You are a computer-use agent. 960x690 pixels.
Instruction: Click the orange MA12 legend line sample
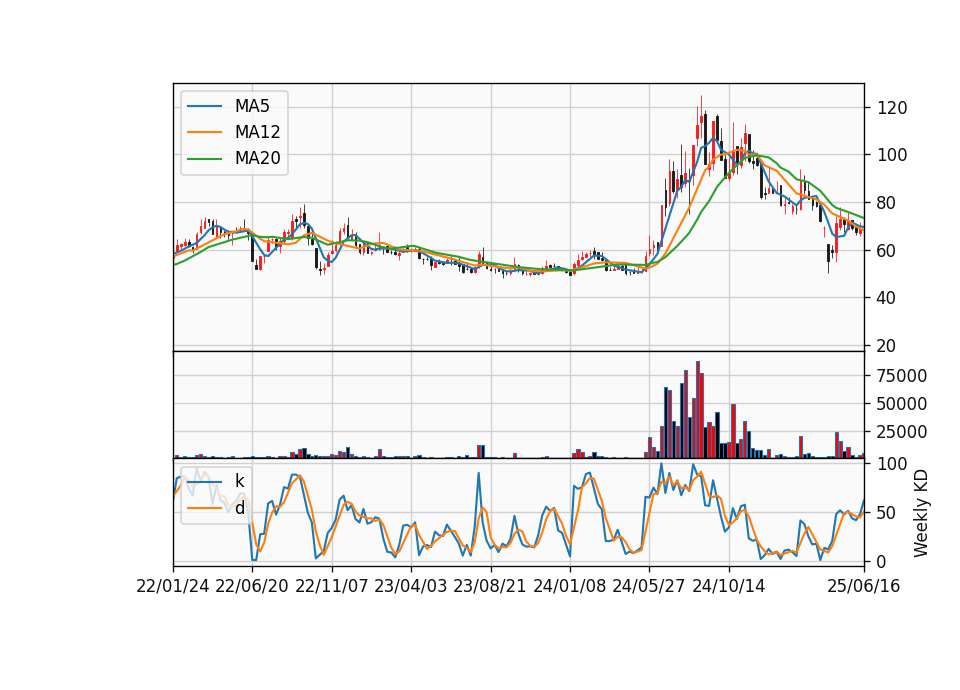(204, 132)
